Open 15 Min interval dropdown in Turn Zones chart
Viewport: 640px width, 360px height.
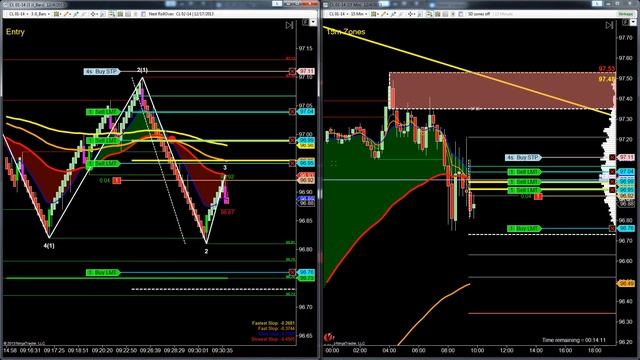(x=358, y=14)
